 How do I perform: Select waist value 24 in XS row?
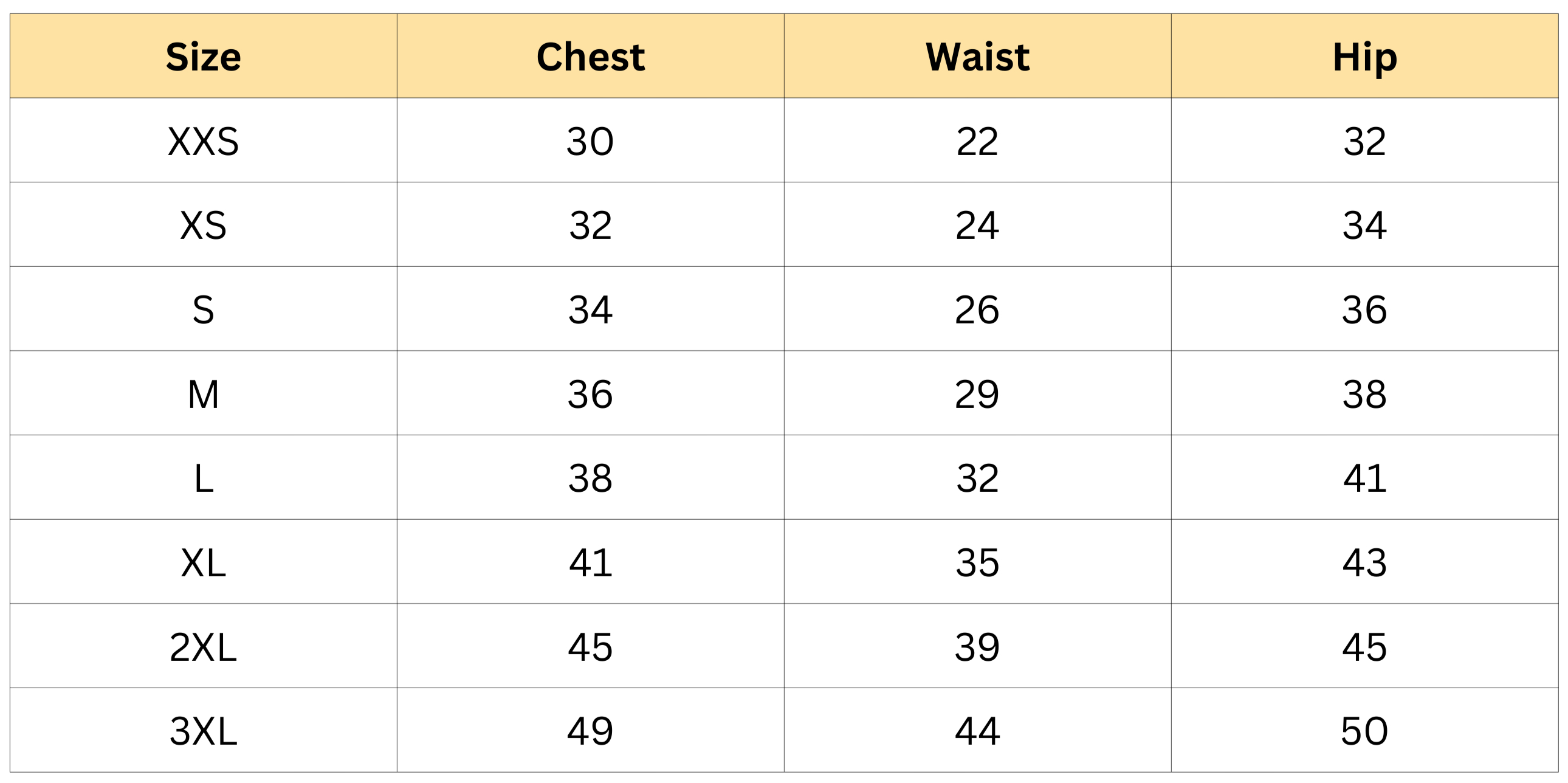coord(977,226)
